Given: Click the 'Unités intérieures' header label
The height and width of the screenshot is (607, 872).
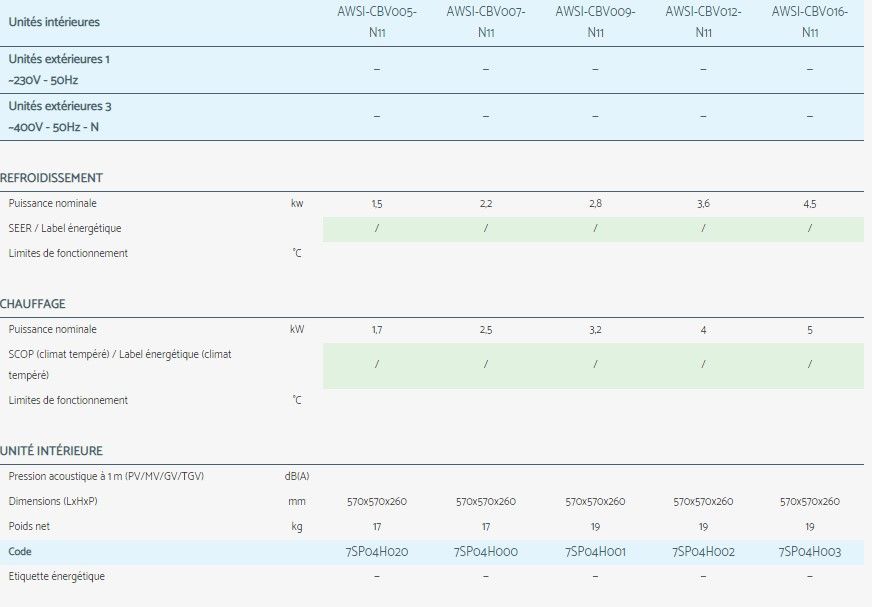Looking at the screenshot, I should point(54,21).
